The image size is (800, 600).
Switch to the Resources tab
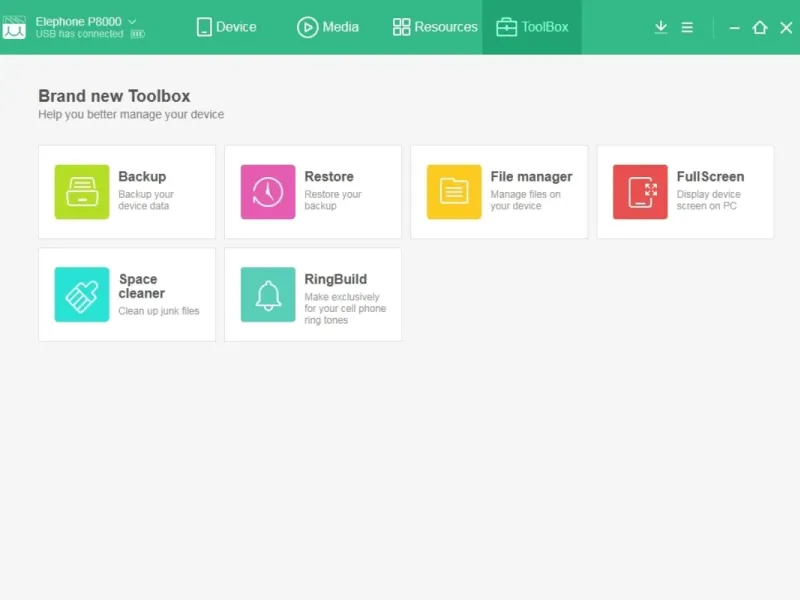(x=435, y=27)
